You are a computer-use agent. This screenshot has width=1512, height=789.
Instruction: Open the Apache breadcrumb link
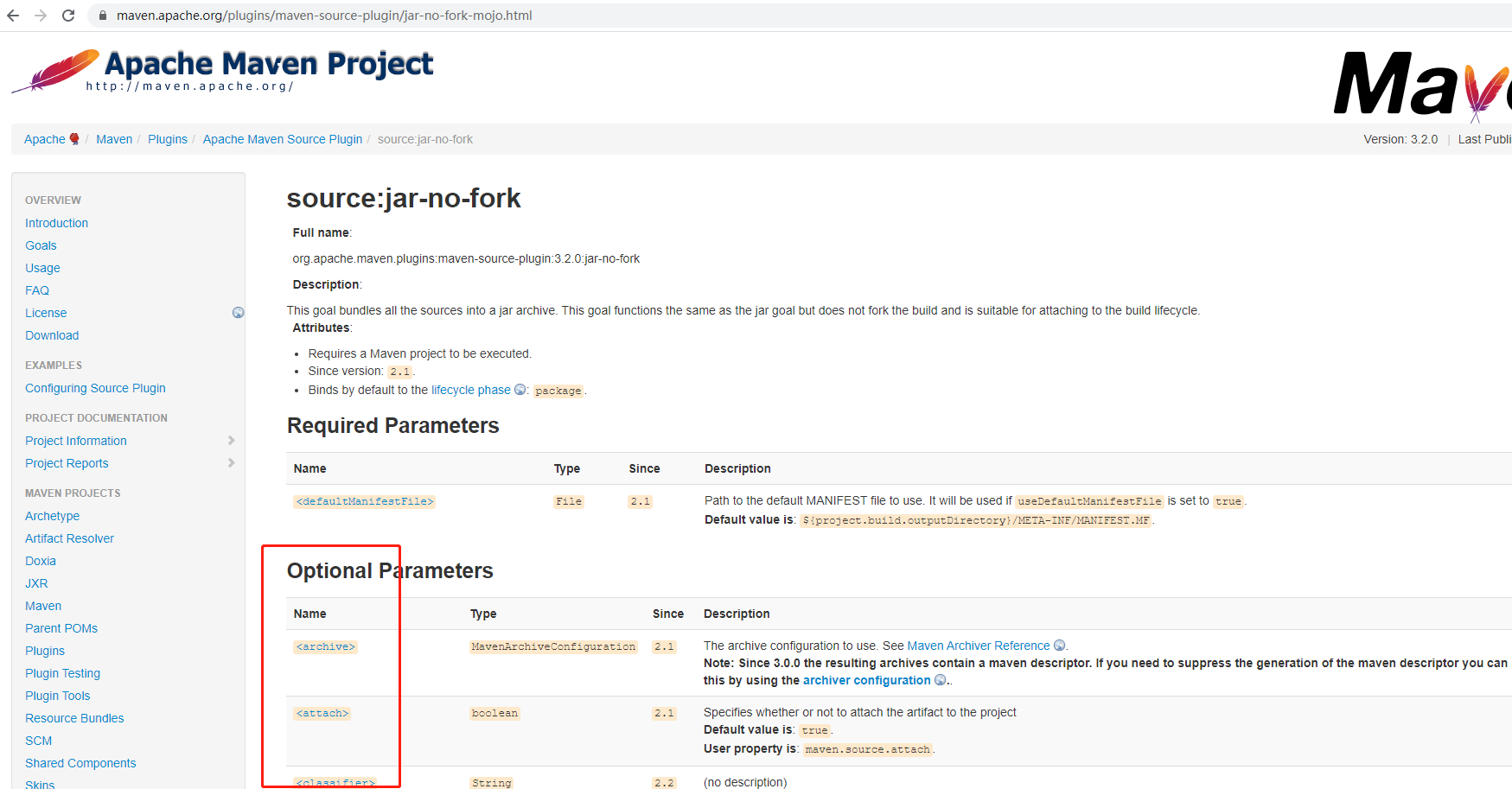click(45, 139)
